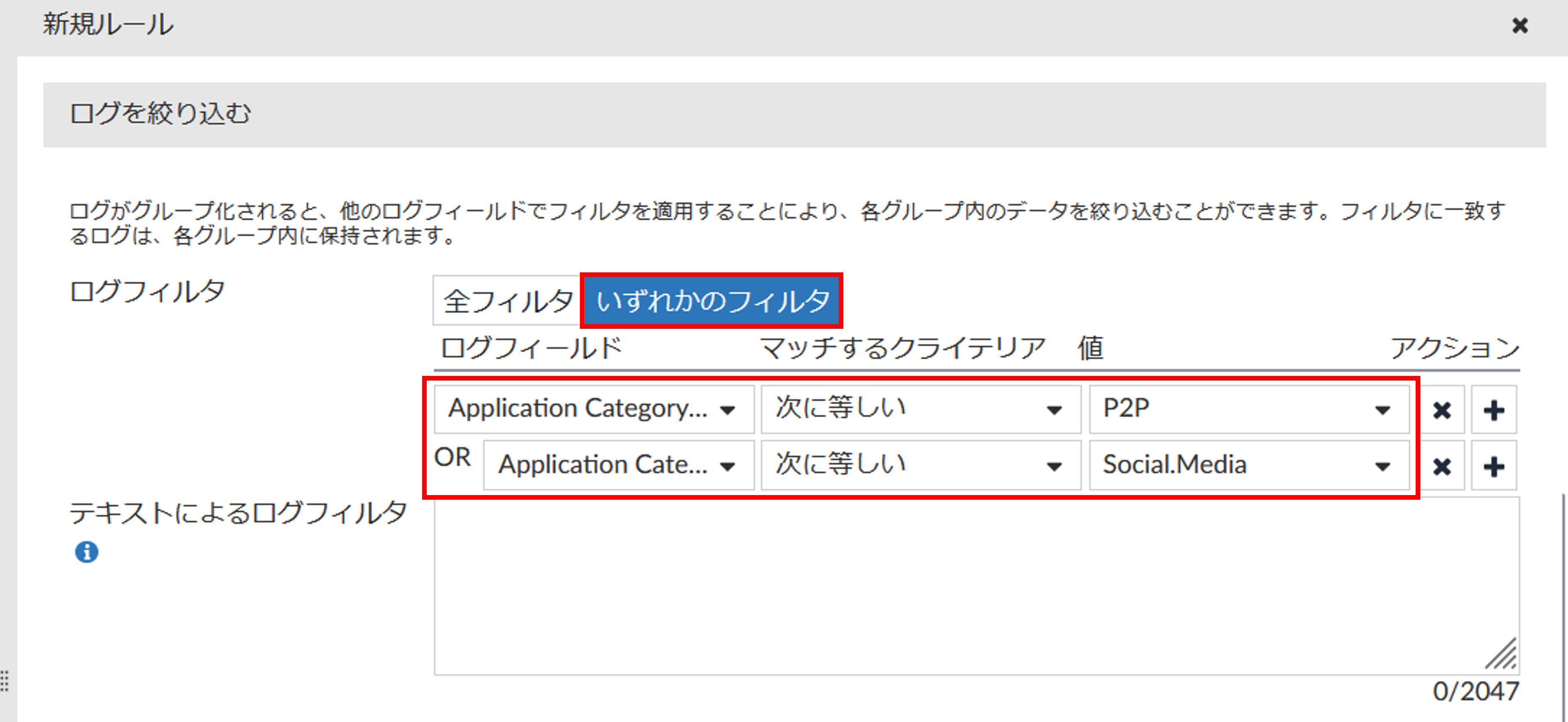Click info icon for テキストによるログフィルタ

pyautogui.click(x=86, y=551)
